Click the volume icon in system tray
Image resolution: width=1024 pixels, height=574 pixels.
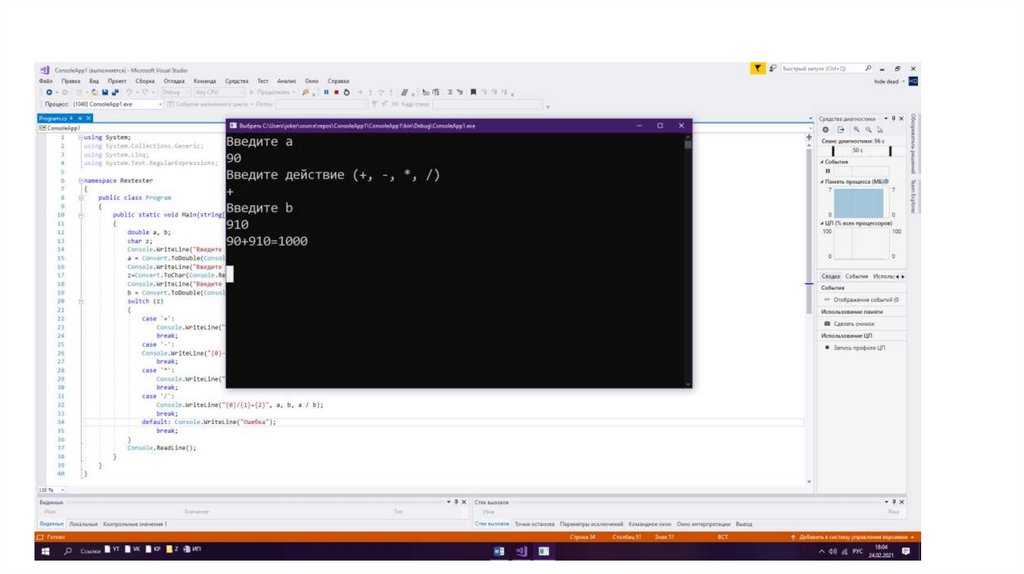[x=833, y=552]
